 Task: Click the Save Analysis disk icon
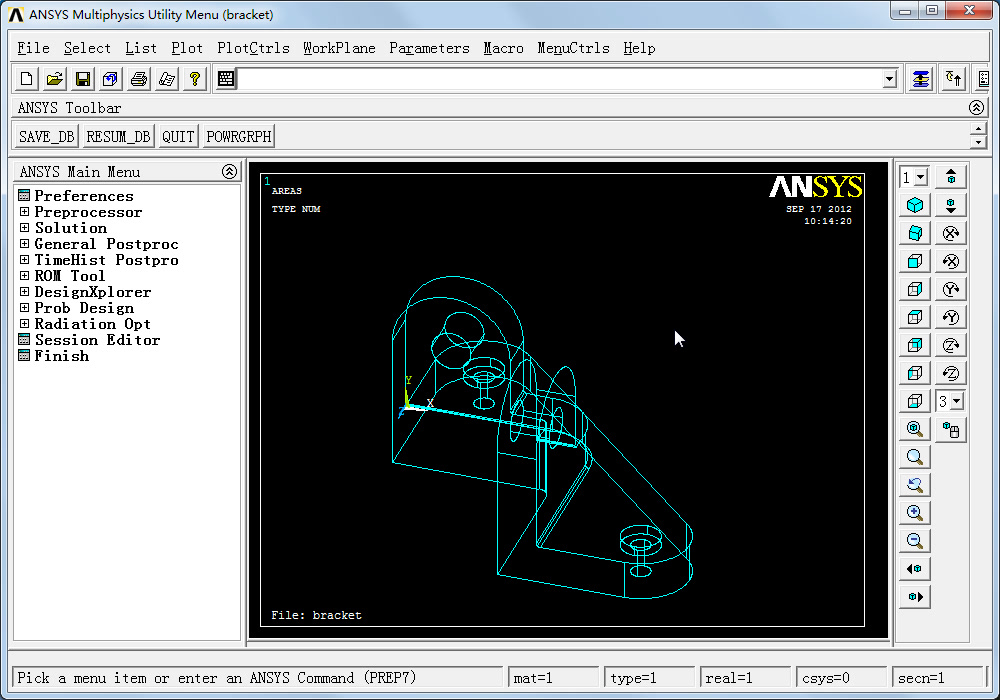pos(83,79)
